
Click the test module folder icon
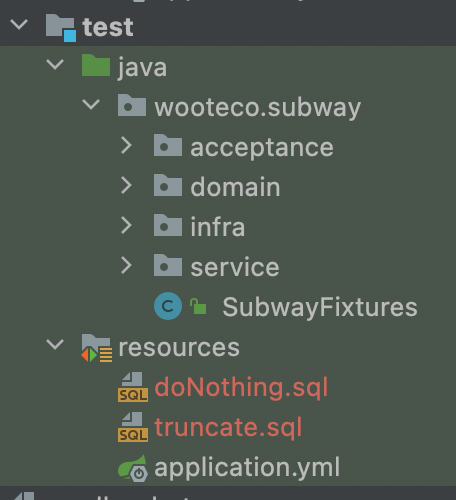tap(61, 28)
